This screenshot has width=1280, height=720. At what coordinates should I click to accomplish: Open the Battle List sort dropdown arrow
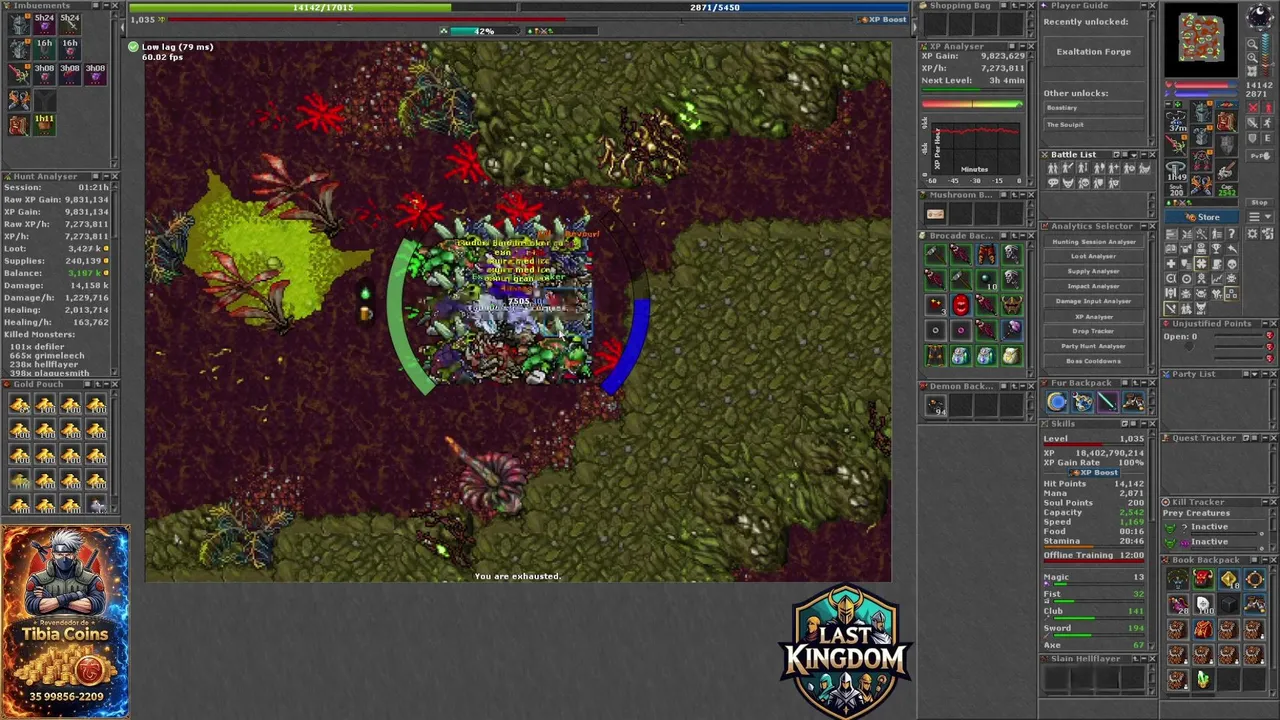click(1134, 155)
